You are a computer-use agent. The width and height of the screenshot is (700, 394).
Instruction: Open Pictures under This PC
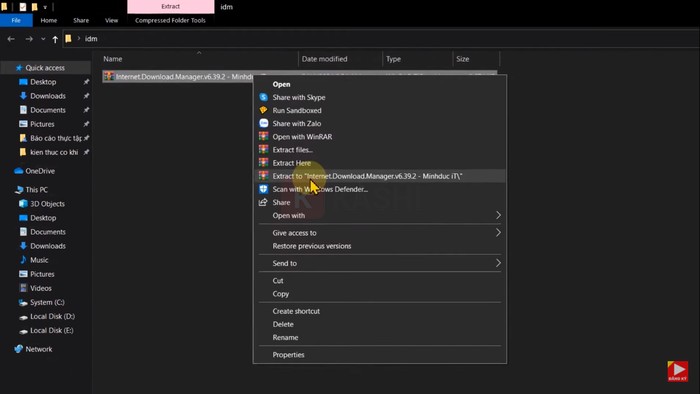click(42, 274)
